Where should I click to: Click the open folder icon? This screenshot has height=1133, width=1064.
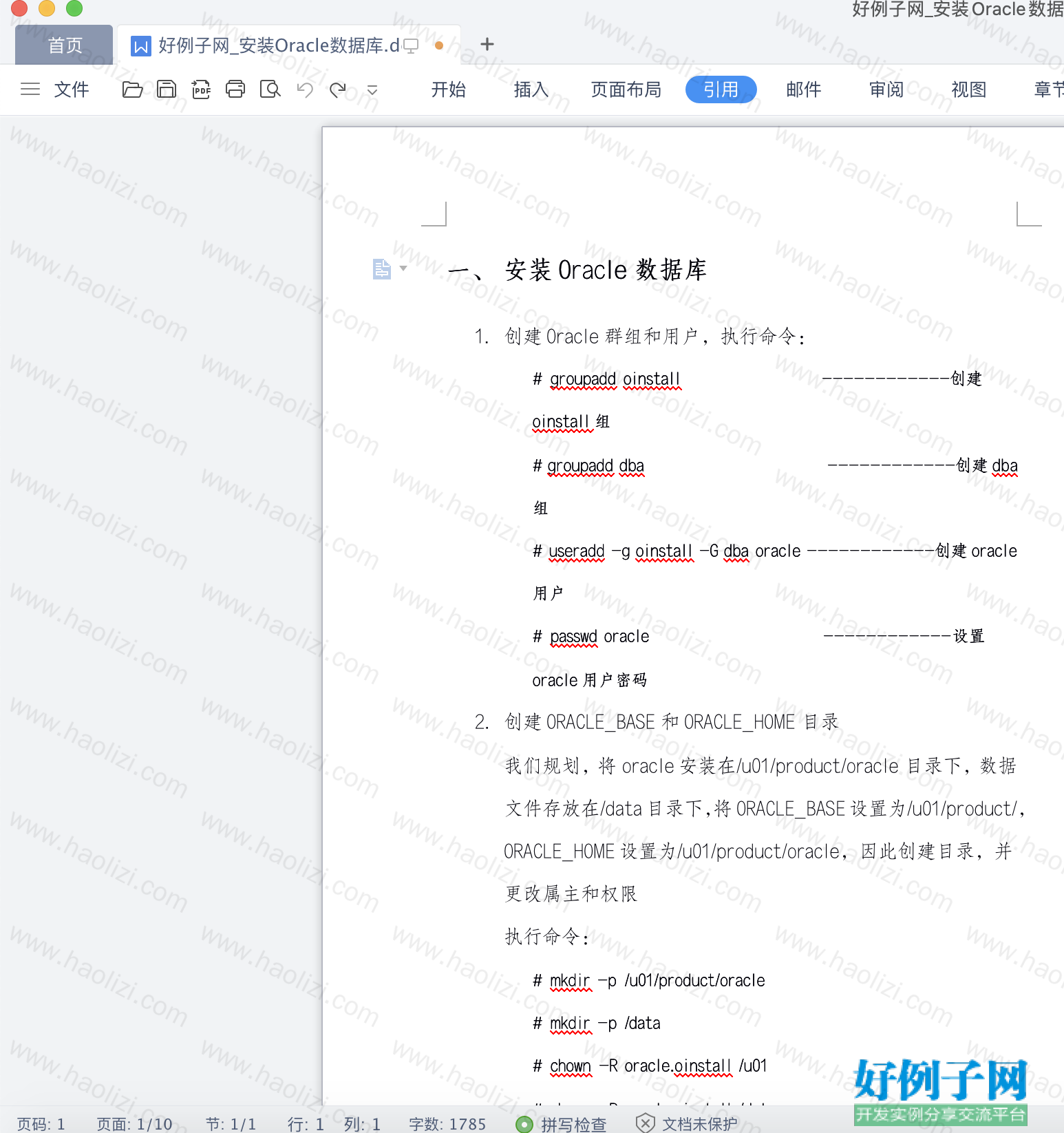pyautogui.click(x=132, y=89)
